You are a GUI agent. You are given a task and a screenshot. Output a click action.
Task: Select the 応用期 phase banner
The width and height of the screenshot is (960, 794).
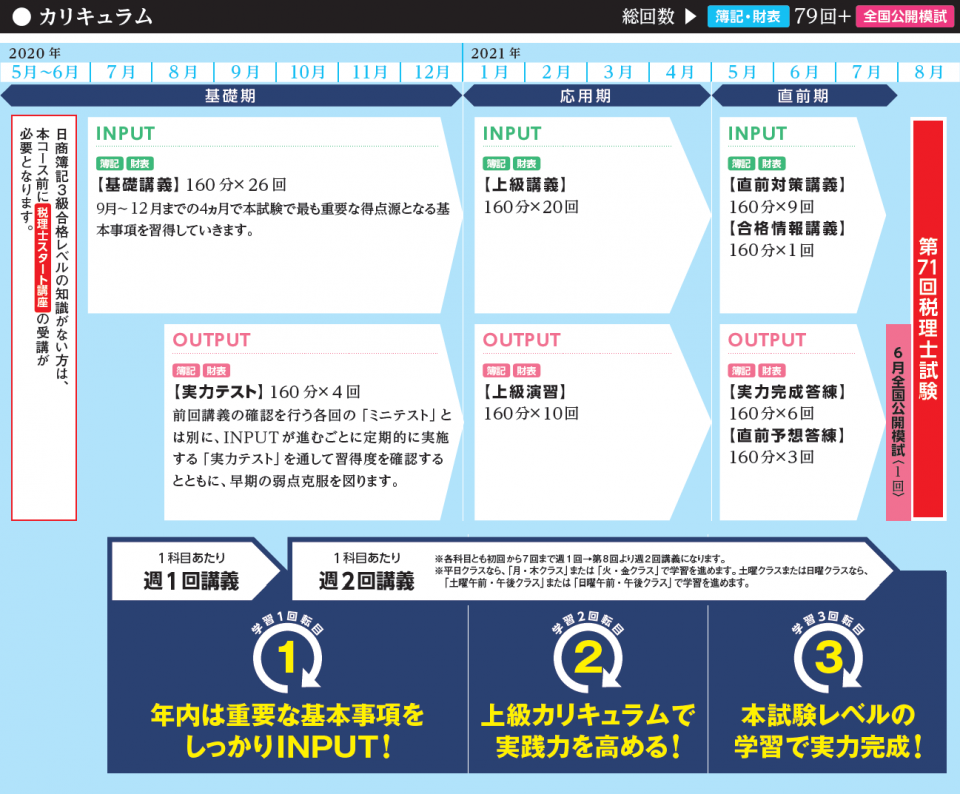coord(585,96)
